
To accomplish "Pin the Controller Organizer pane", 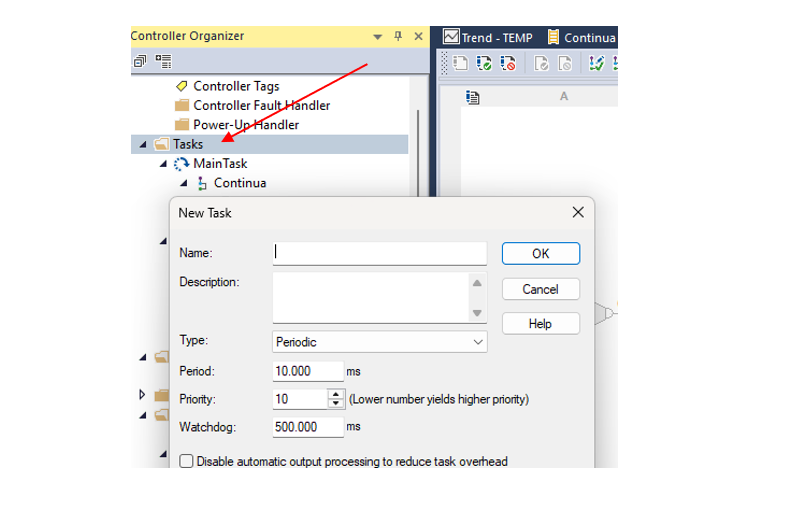I will pos(398,36).
